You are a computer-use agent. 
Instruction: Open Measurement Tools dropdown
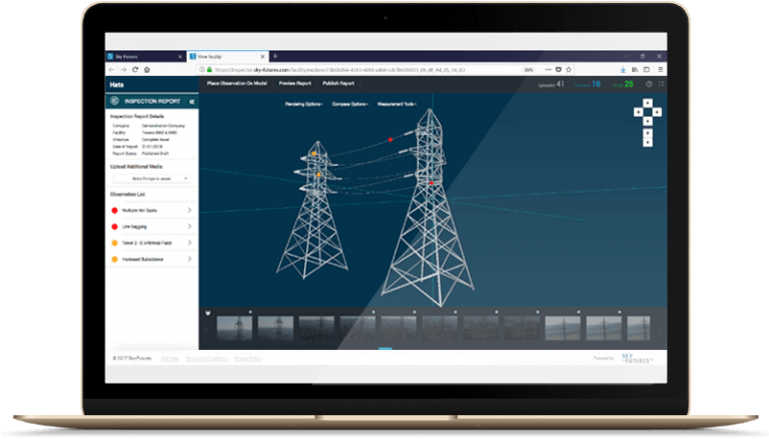(397, 104)
